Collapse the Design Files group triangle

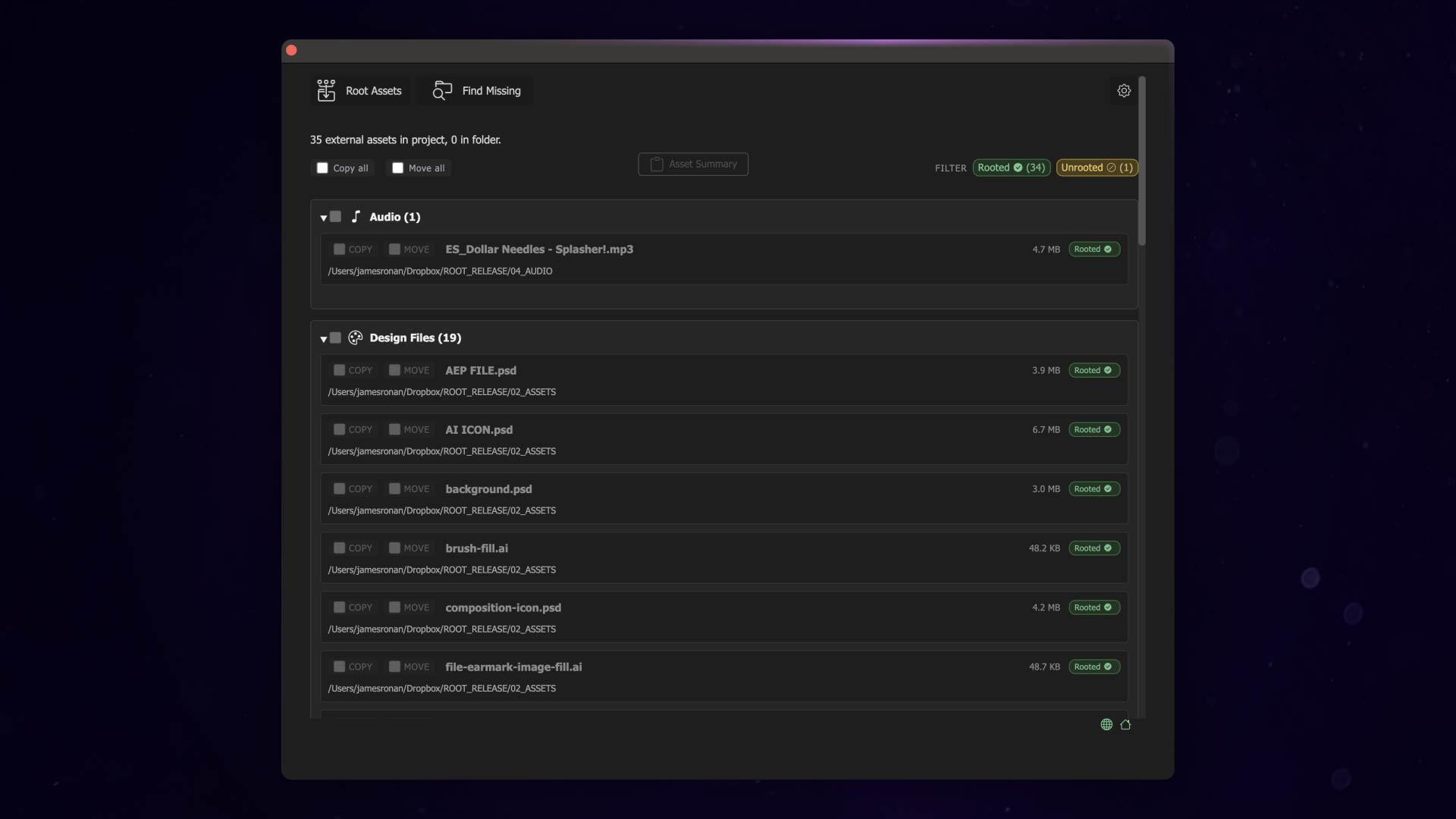[324, 339]
